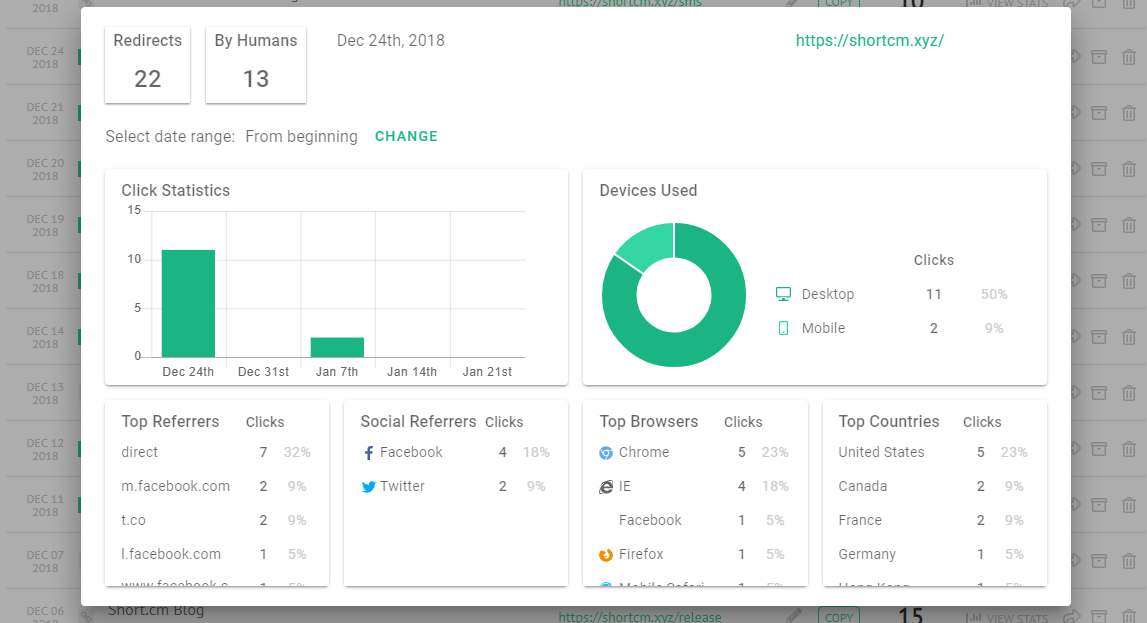Viewport: 1147px width, 623px height.
Task: Open the shortcm.xyz/release link in background
Action: tap(640, 617)
